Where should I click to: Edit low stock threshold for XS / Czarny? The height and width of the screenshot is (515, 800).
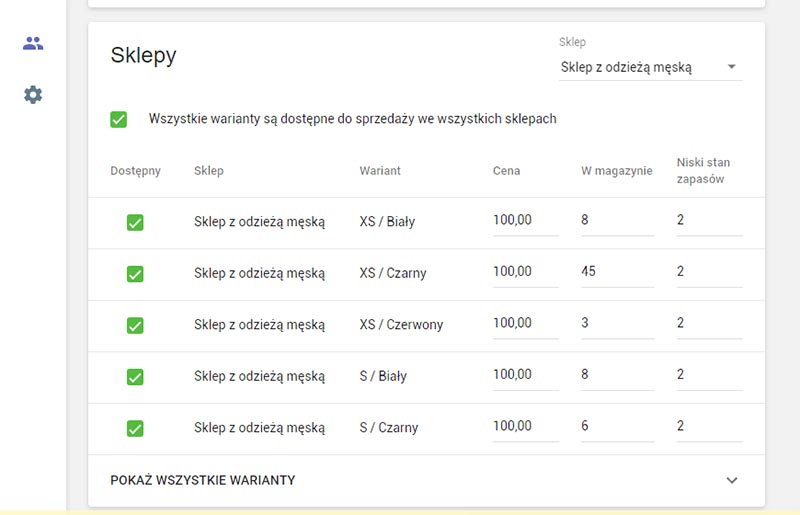pyautogui.click(x=709, y=273)
